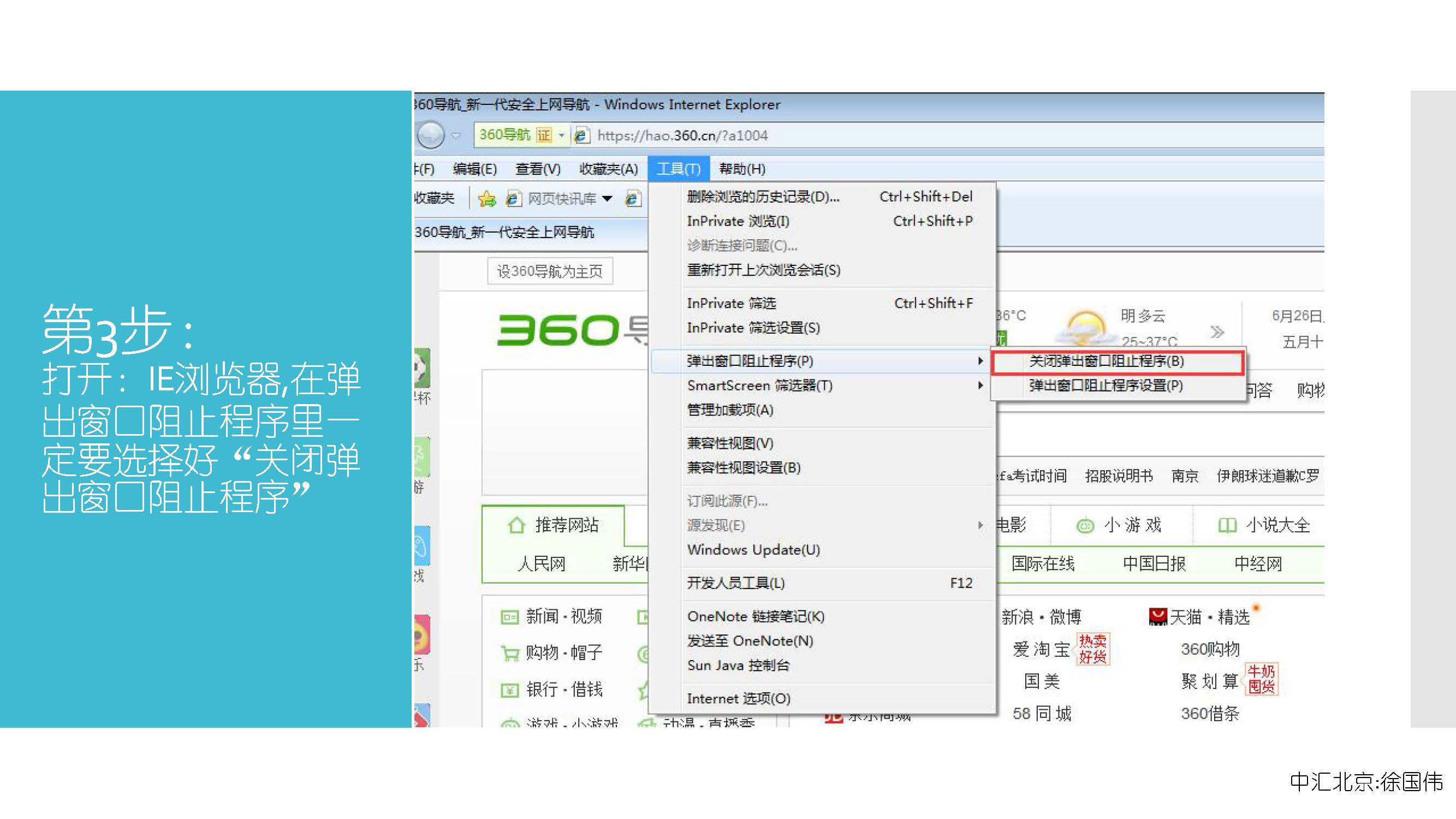The width and height of the screenshot is (1456, 819).
Task: Open the 小说大全 book icon
Action: pyautogui.click(x=1227, y=526)
